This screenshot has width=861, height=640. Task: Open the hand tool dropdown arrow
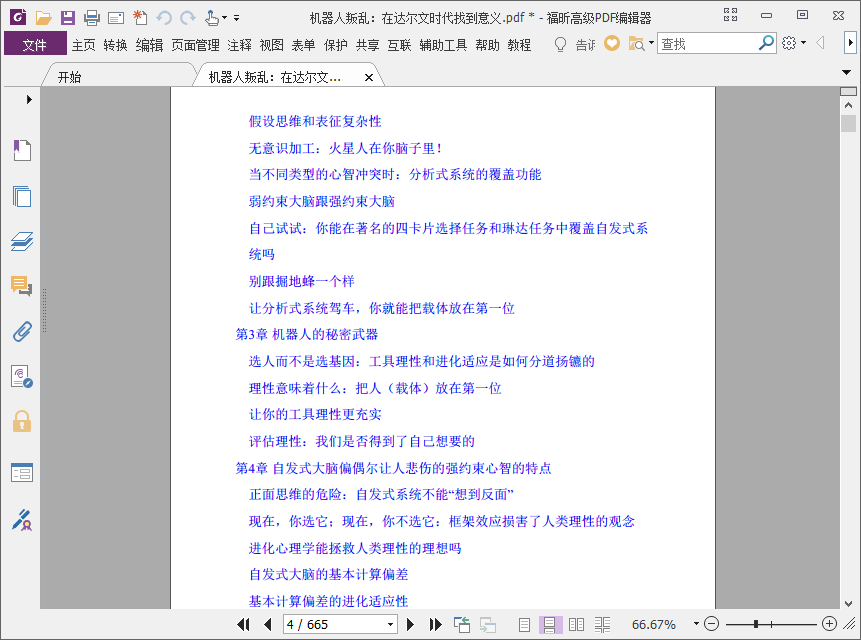tap(224, 18)
